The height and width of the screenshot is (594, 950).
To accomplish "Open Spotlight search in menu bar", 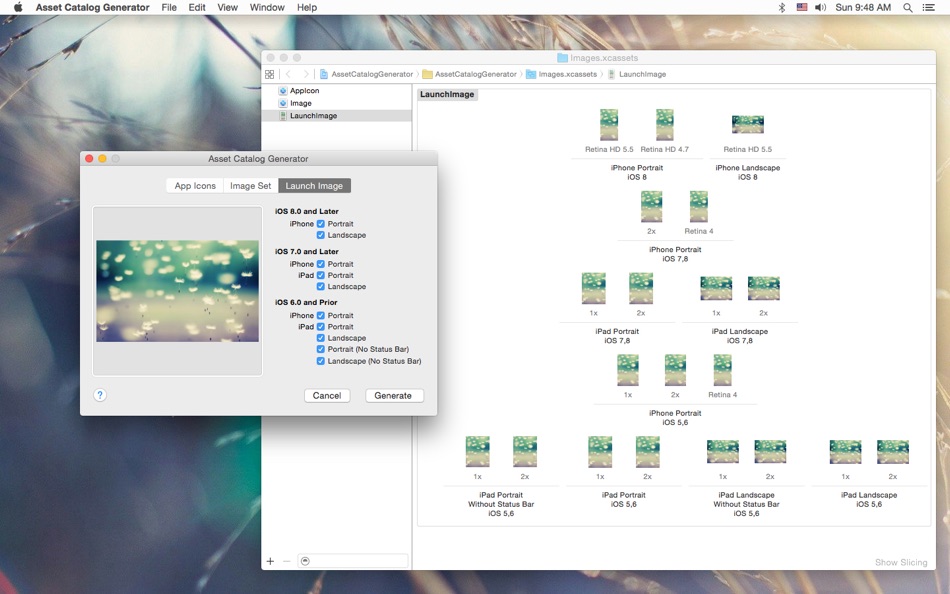I will pyautogui.click(x=908, y=7).
